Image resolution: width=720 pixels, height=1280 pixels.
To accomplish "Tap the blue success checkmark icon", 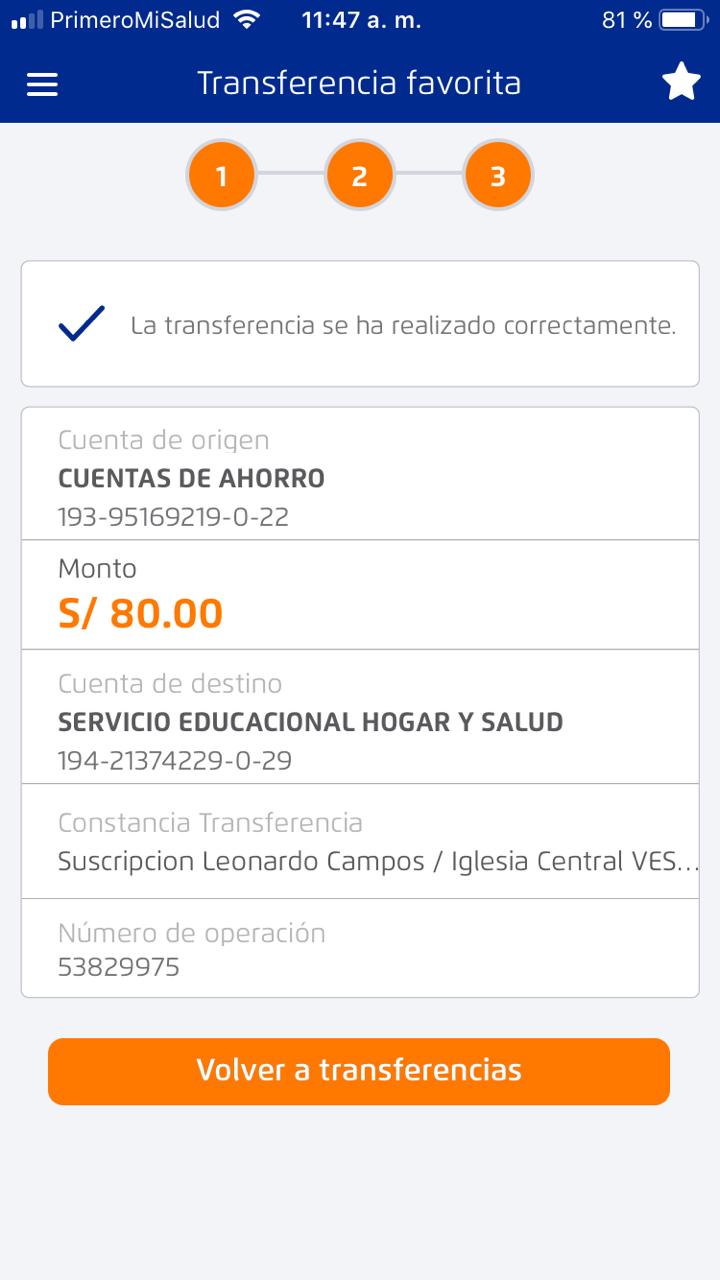I will point(82,324).
